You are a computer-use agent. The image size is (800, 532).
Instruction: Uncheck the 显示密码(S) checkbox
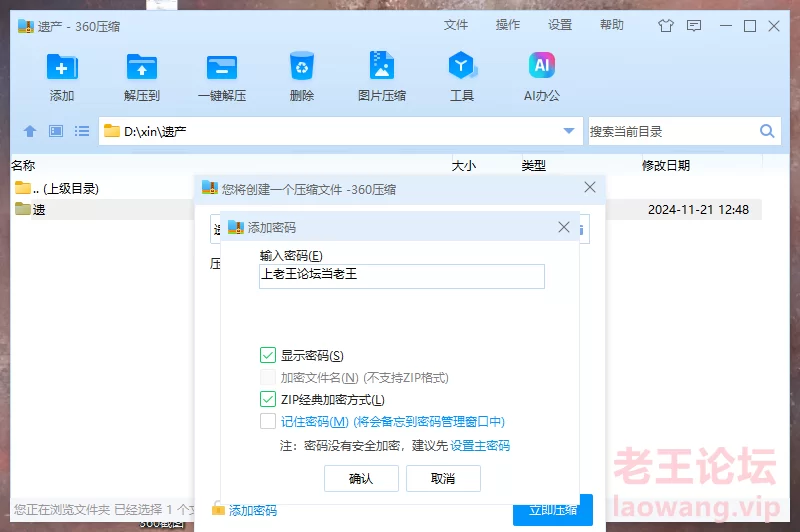coord(268,355)
